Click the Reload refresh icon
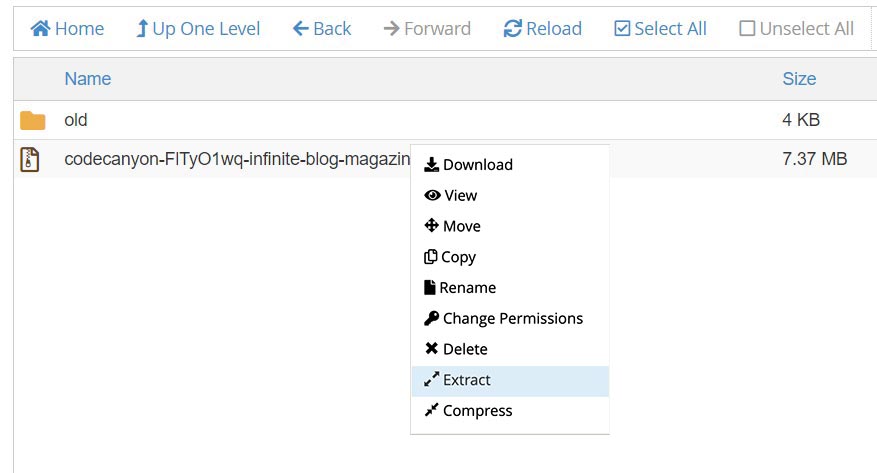The height and width of the screenshot is (473, 877). 512,29
